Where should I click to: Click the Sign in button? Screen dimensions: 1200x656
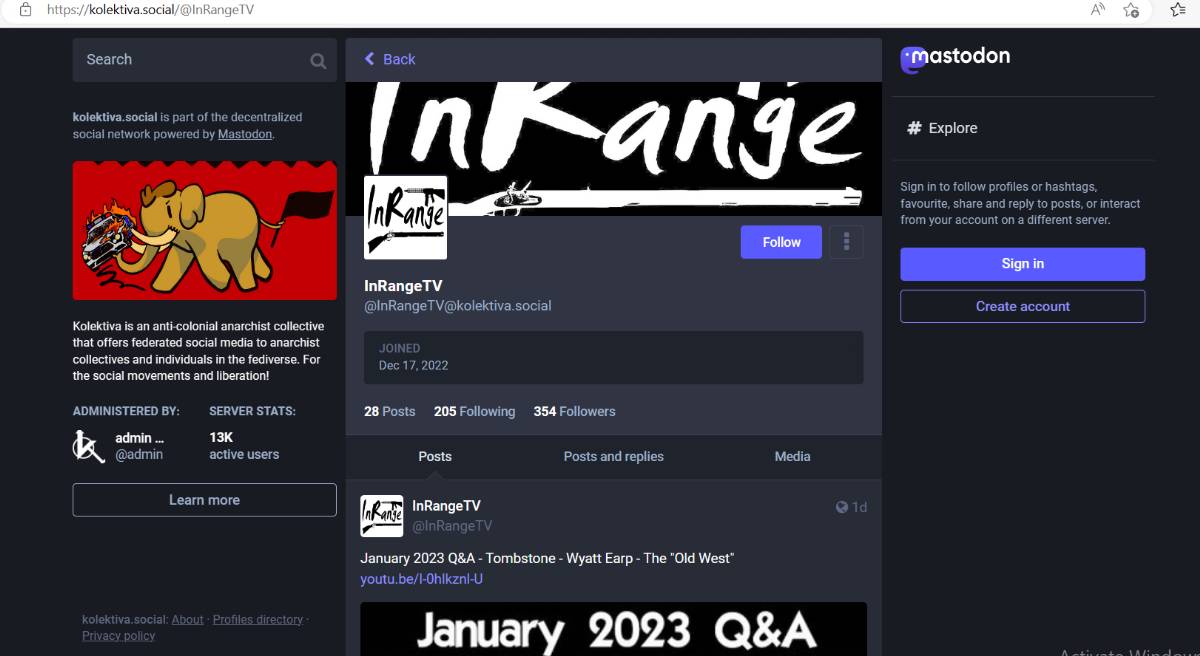[1022, 264]
